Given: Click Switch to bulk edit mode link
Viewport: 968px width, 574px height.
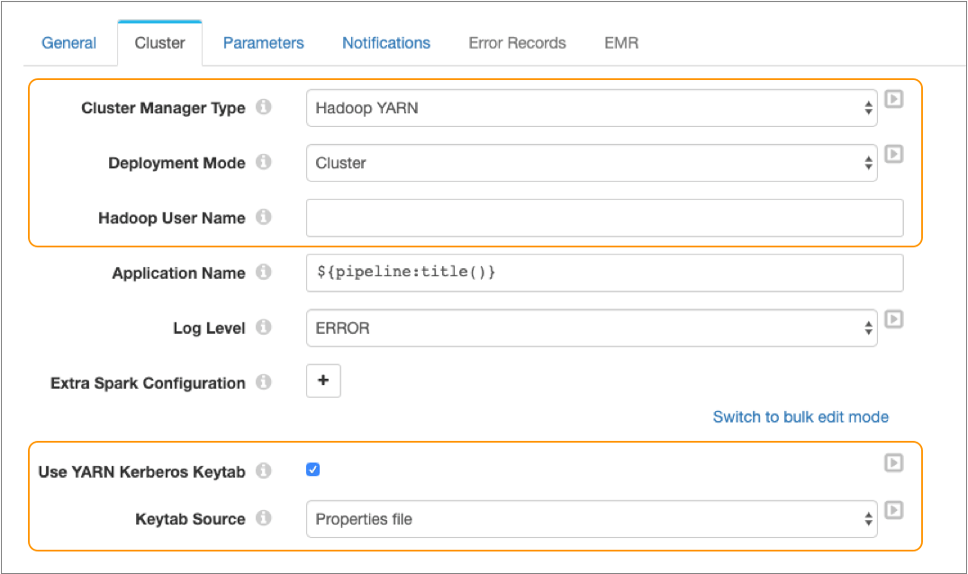Looking at the screenshot, I should (800, 417).
